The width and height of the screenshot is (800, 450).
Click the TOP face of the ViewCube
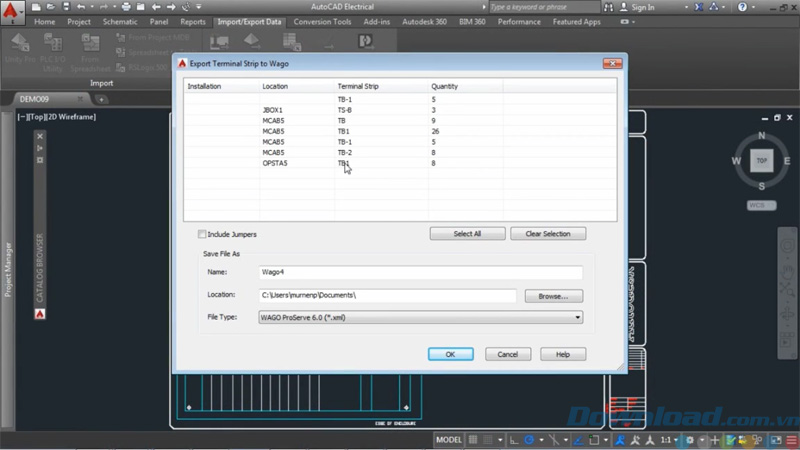pos(762,160)
